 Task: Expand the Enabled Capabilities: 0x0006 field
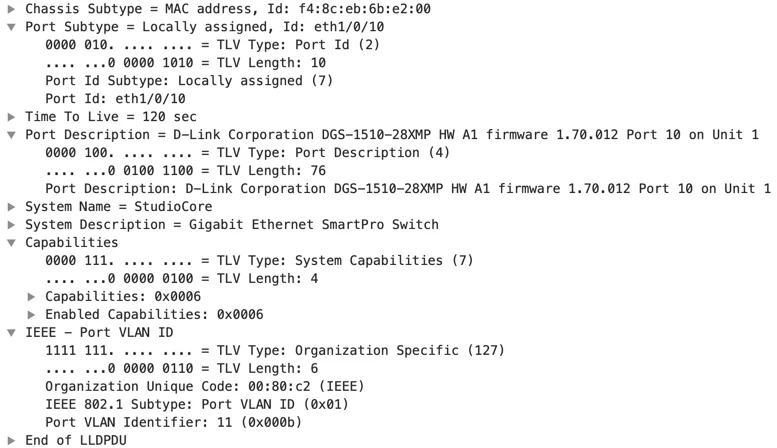(31, 315)
